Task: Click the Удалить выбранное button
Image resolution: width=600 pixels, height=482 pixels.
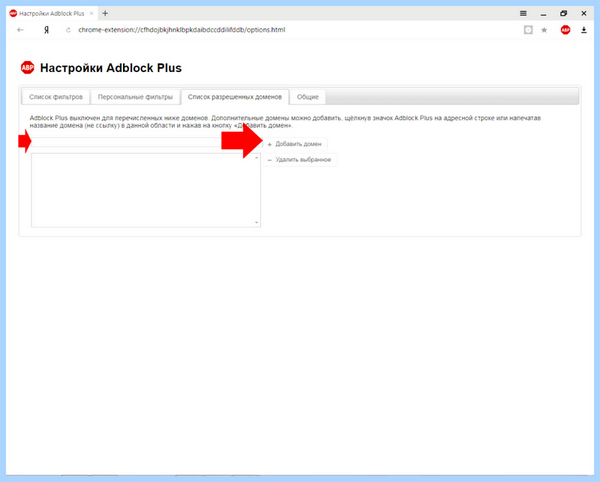Action: [x=300, y=160]
